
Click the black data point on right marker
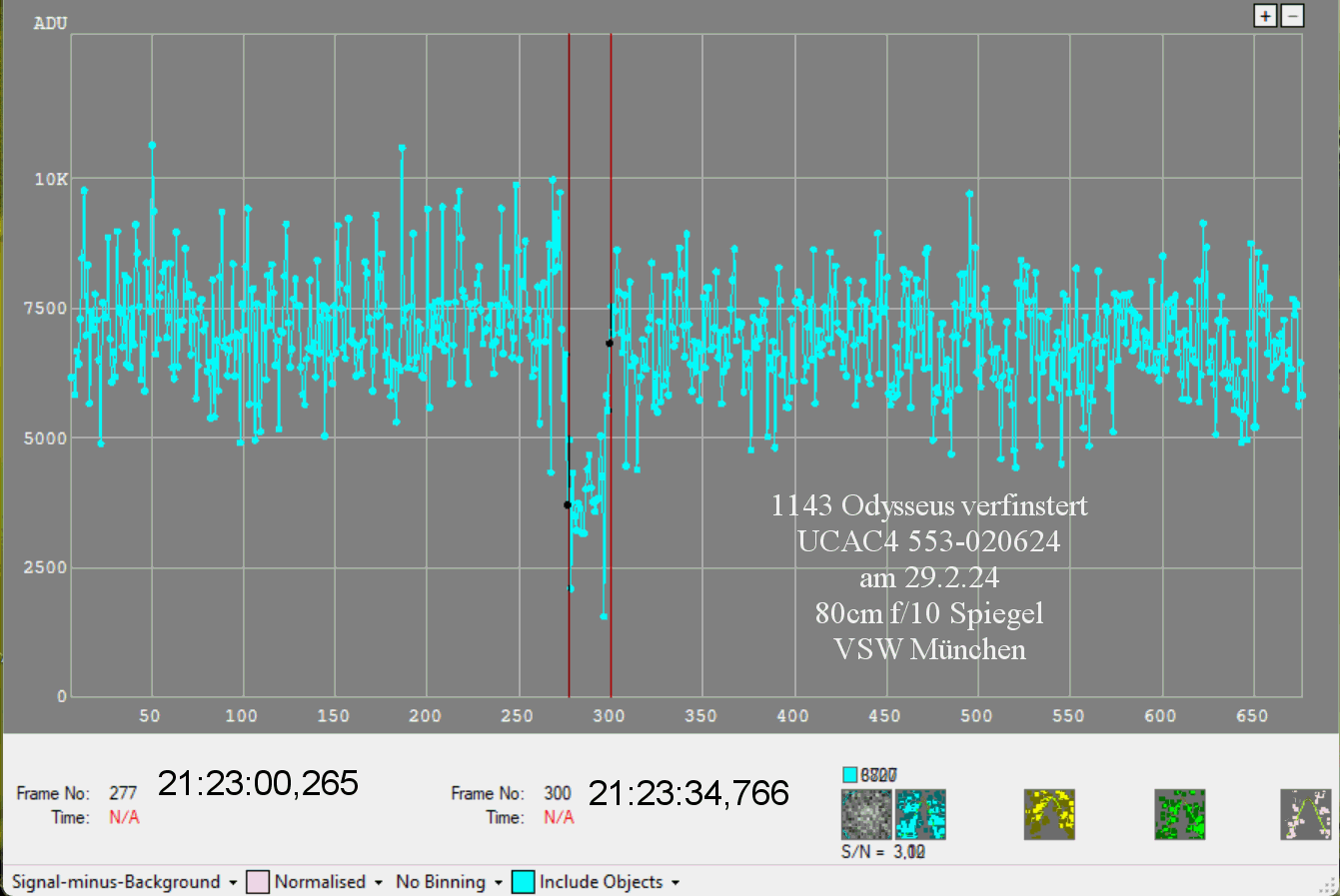click(x=610, y=344)
